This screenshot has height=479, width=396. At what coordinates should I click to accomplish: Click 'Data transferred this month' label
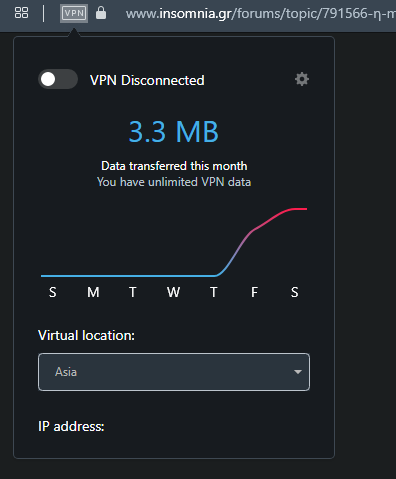(x=174, y=166)
